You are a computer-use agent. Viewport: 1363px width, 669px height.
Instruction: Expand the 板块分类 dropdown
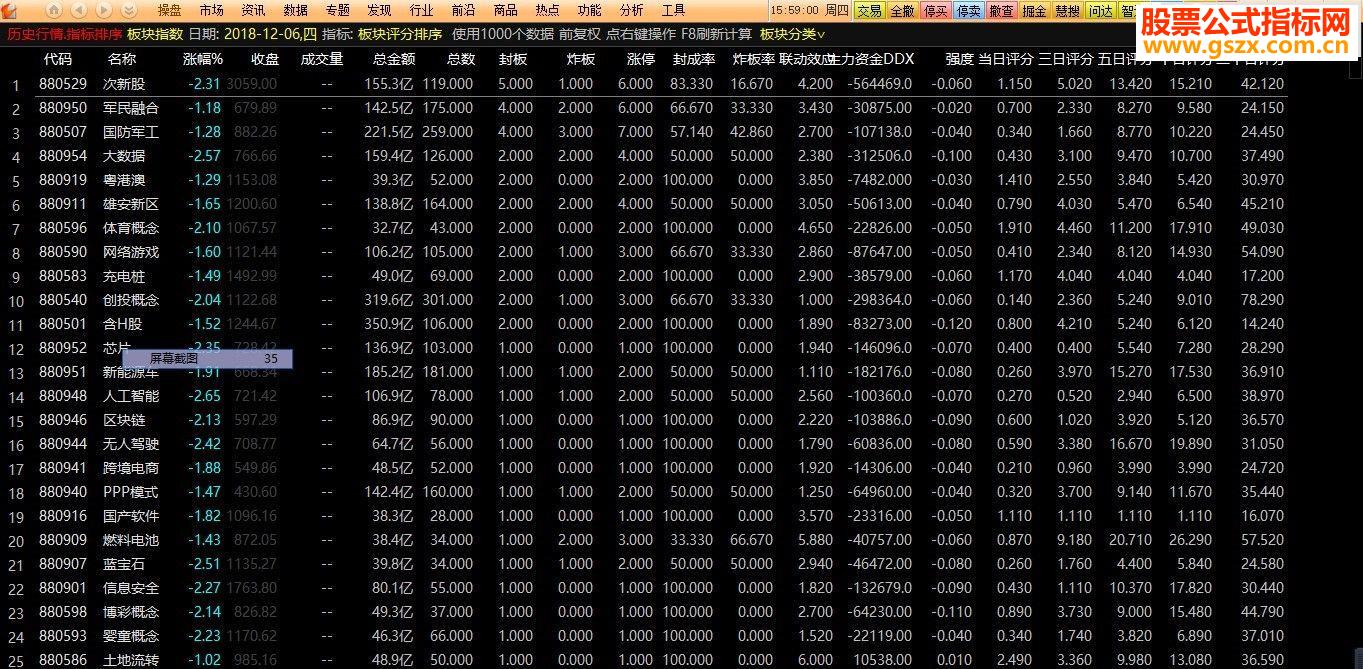[794, 34]
